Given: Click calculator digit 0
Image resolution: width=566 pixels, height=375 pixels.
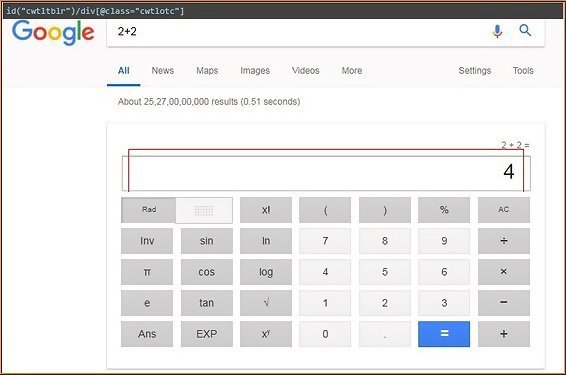Looking at the screenshot, I should [325, 334].
